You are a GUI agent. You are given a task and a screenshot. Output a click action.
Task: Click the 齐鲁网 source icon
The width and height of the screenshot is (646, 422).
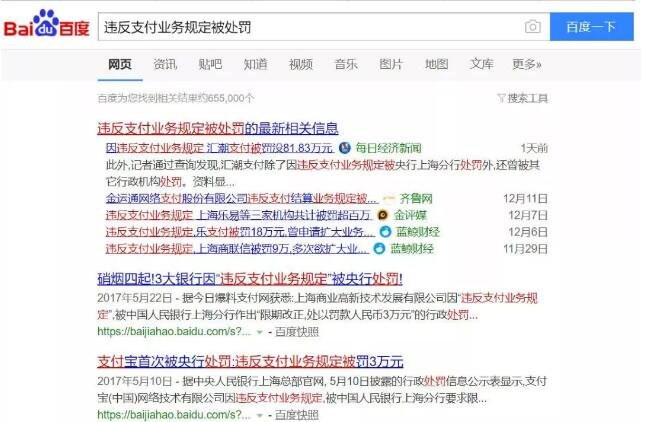[x=389, y=199]
